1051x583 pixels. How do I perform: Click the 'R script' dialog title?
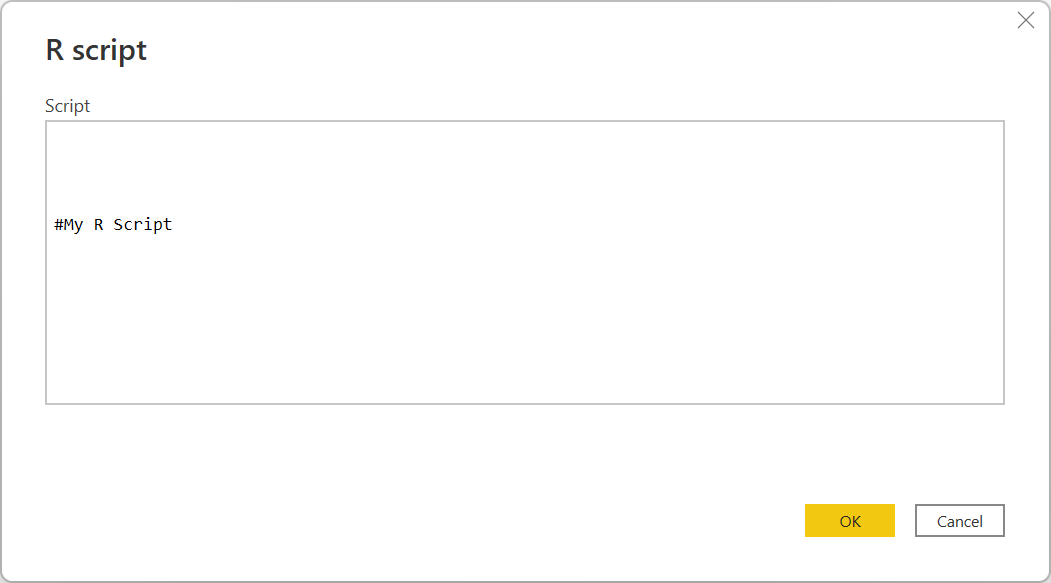pos(95,50)
